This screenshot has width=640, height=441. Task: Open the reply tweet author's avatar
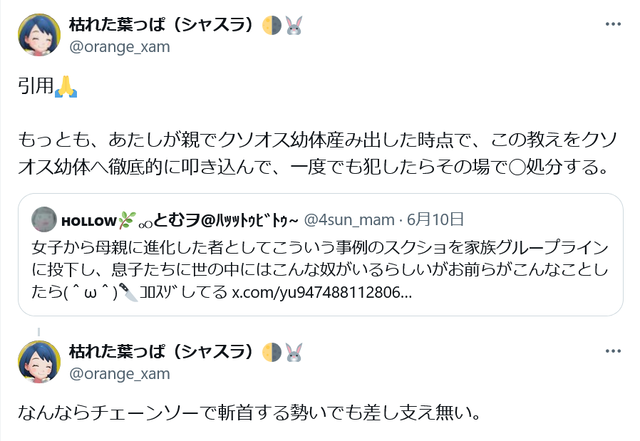(39, 362)
